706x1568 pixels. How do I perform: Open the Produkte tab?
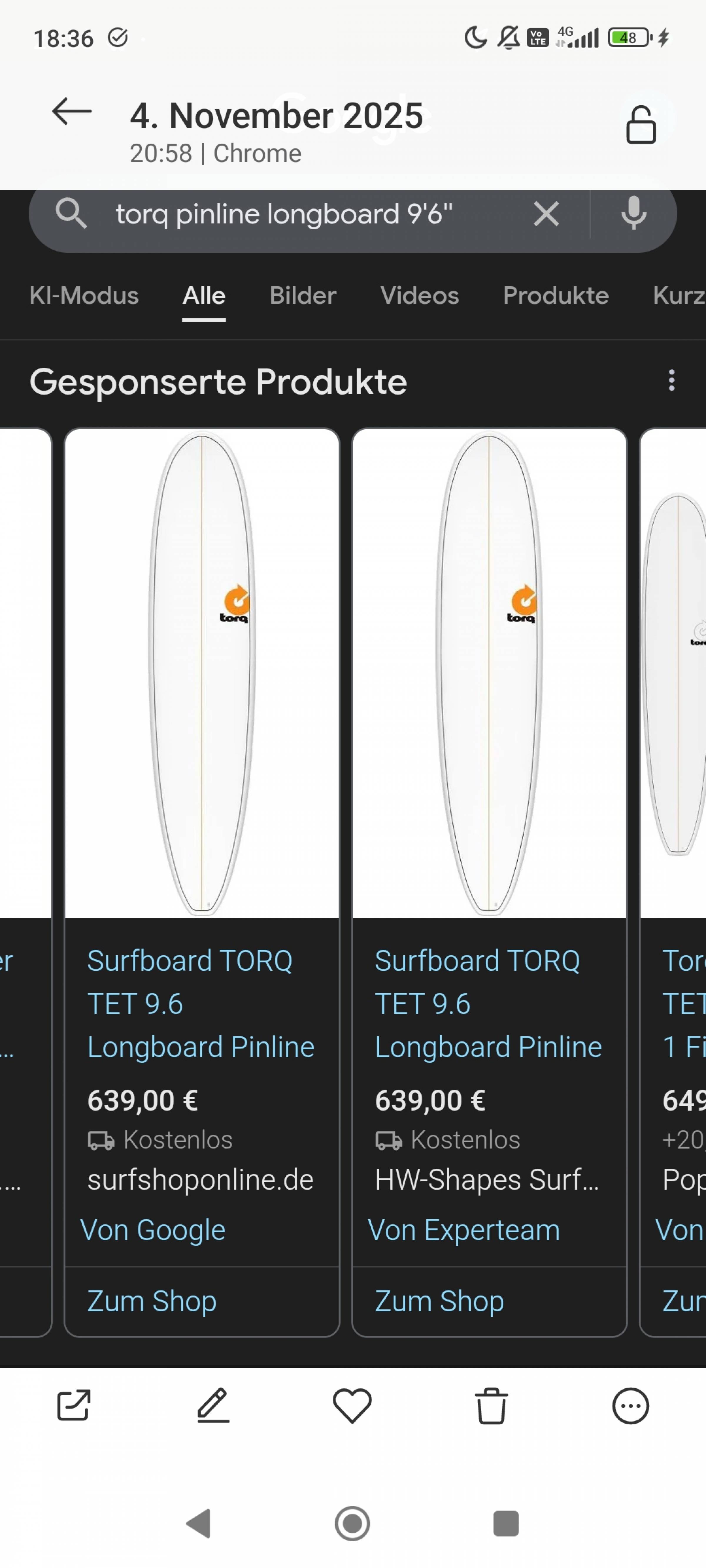(x=556, y=296)
